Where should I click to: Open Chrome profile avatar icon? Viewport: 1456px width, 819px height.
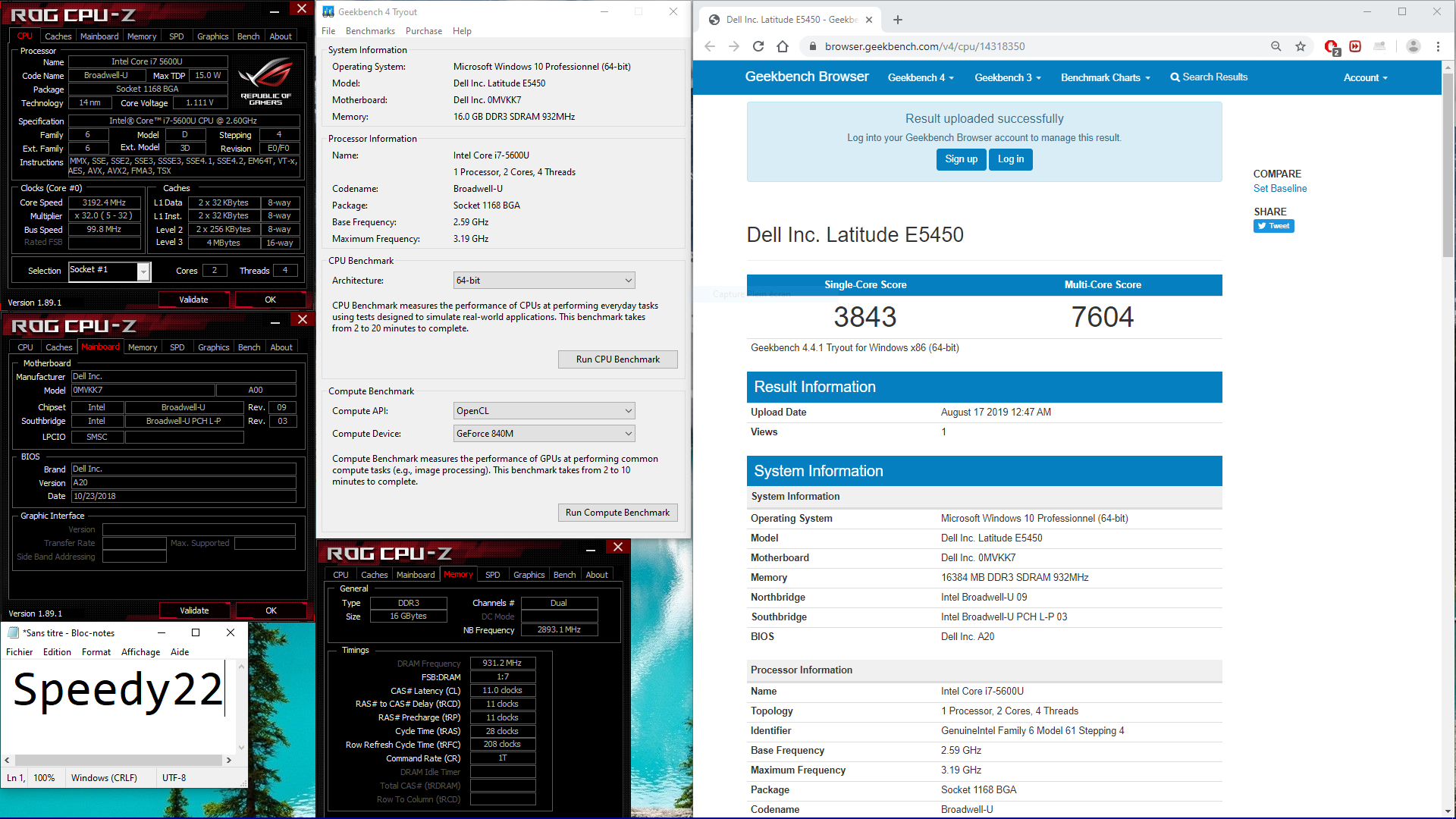coord(1414,46)
